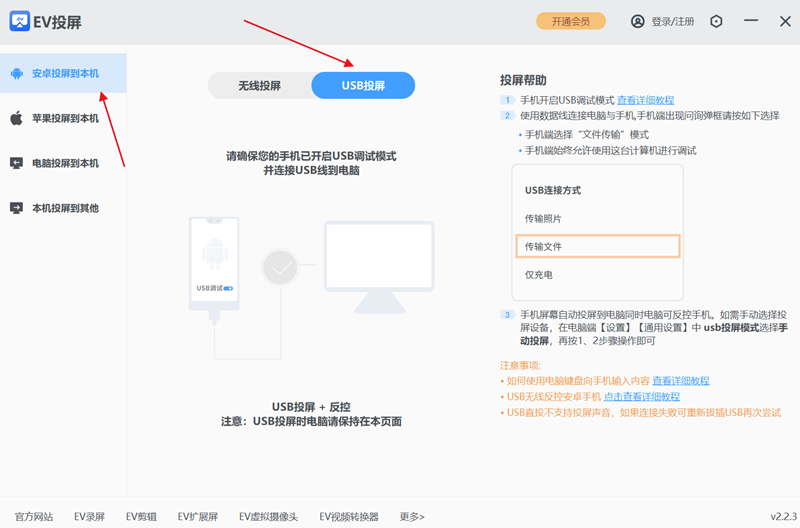Image resolution: width=800 pixels, height=528 pixels.
Task: Open 登录/注册 login link
Action: (672, 21)
